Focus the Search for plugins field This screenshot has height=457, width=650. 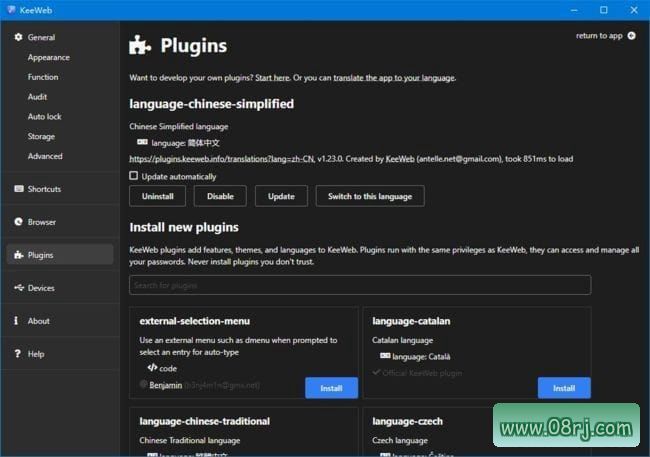pos(360,285)
